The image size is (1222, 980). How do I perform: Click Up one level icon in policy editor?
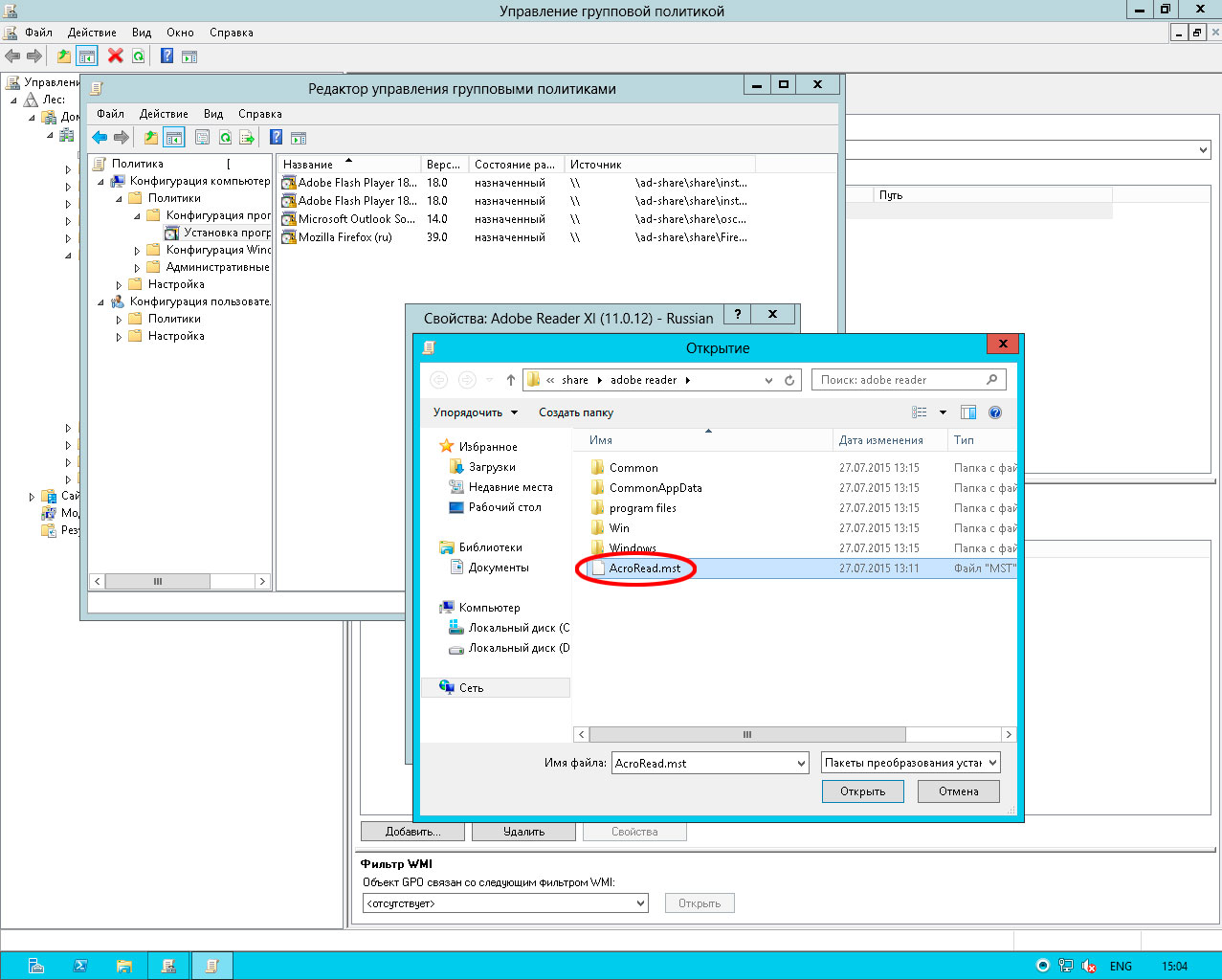tap(151, 138)
